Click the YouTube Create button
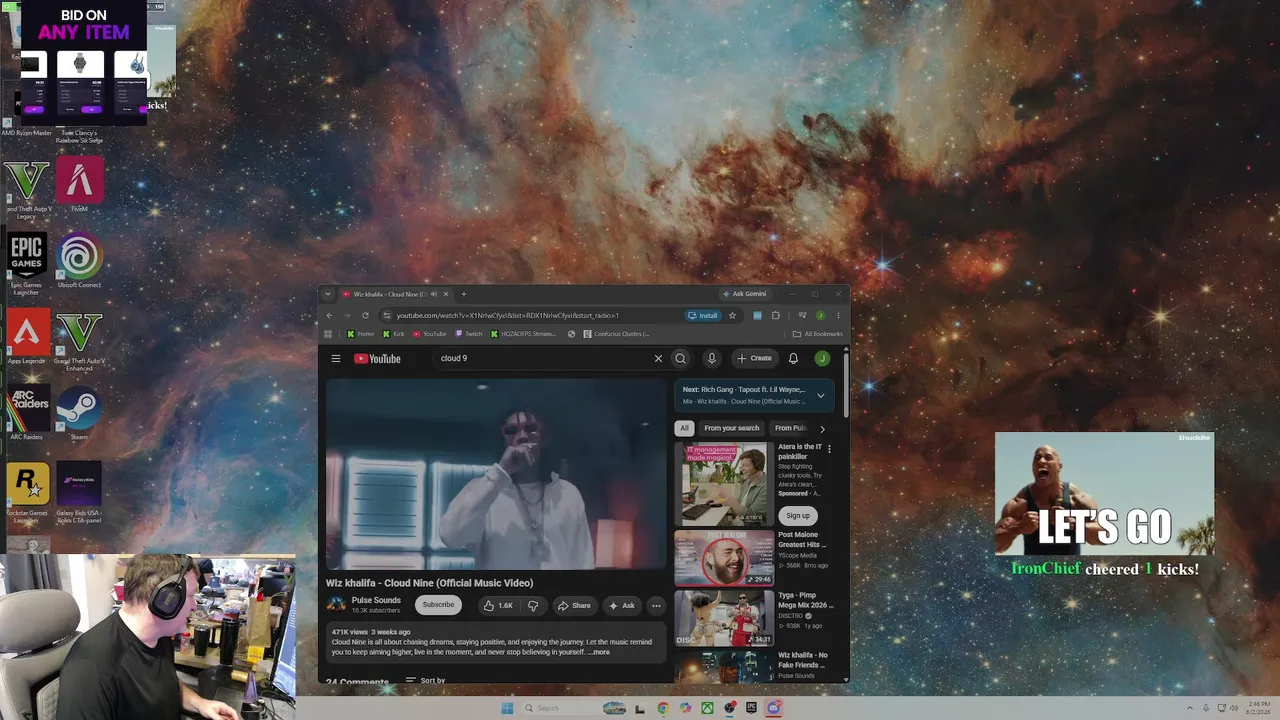This screenshot has height=720, width=1280. pos(755,359)
